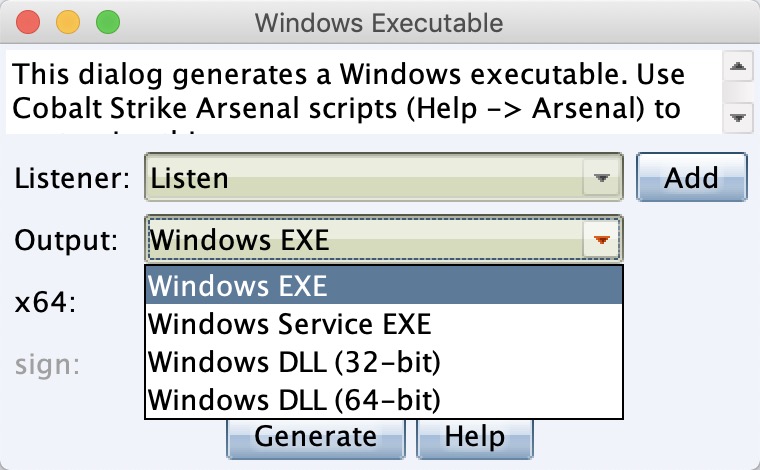Choose Windows Service EXE from the list
This screenshot has width=760, height=470.
(x=384, y=324)
